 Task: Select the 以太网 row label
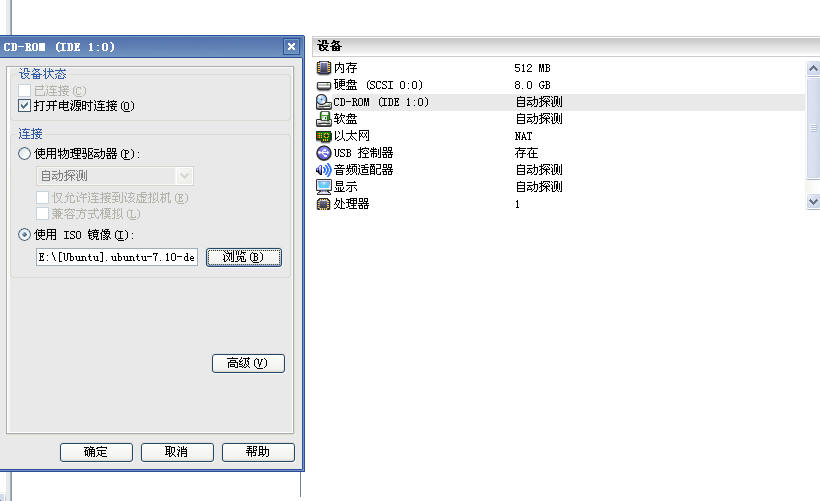coord(351,136)
